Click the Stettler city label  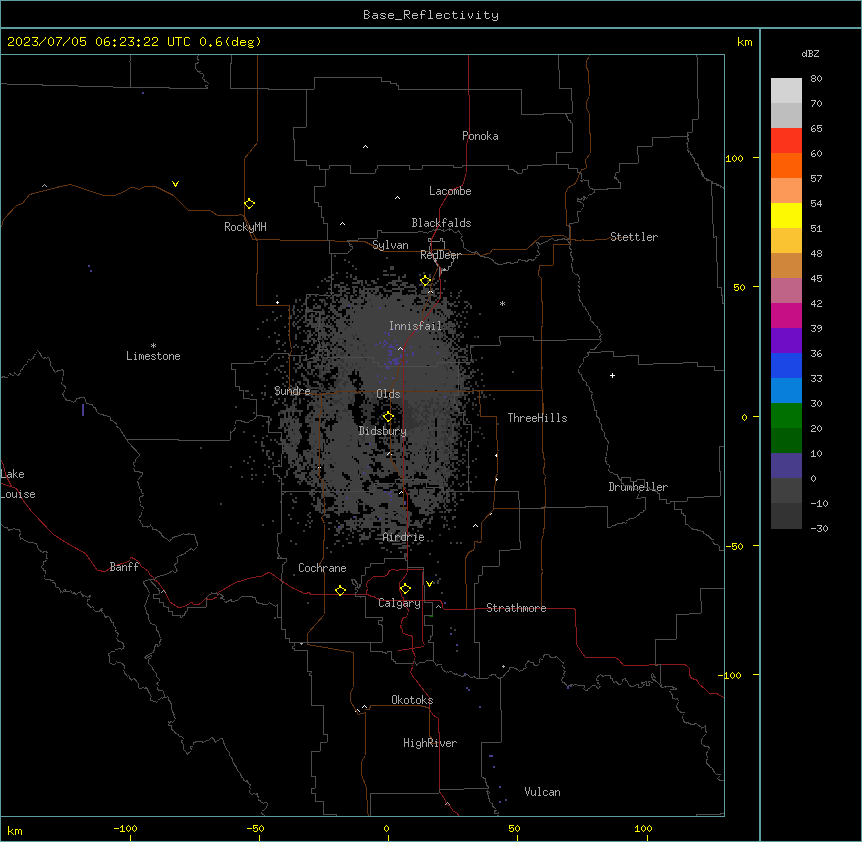tap(633, 237)
